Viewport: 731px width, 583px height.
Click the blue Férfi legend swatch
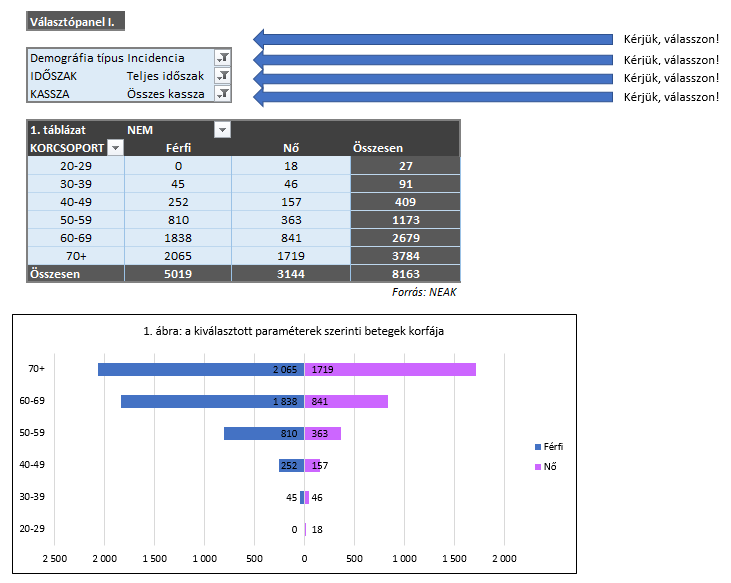(537, 447)
